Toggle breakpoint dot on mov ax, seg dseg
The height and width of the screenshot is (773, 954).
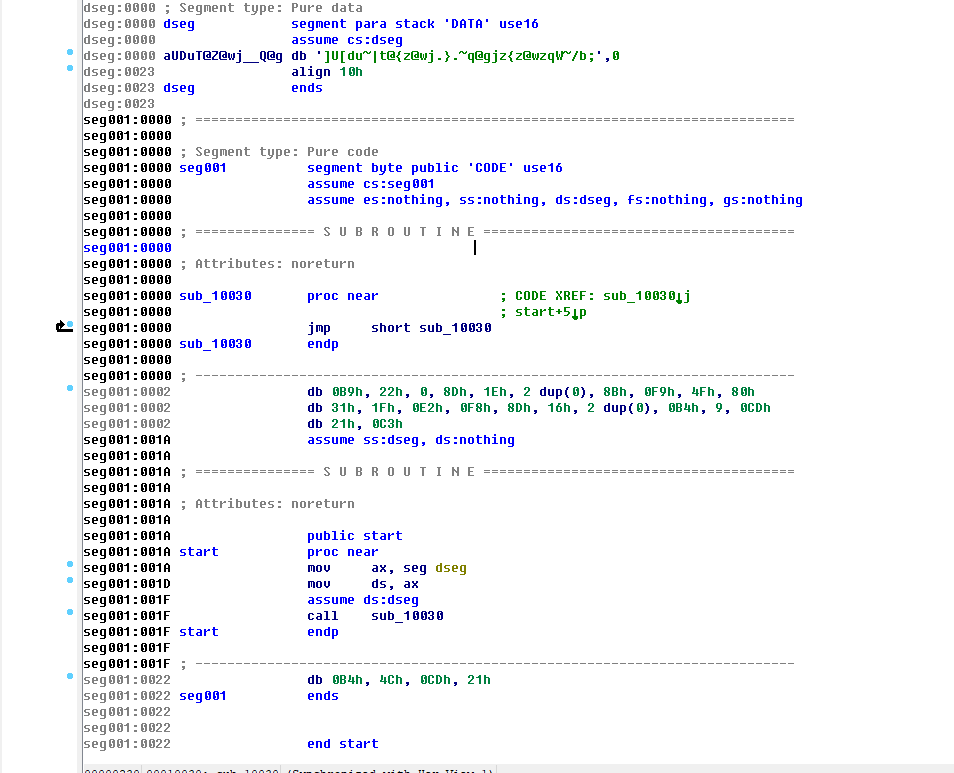(70, 564)
